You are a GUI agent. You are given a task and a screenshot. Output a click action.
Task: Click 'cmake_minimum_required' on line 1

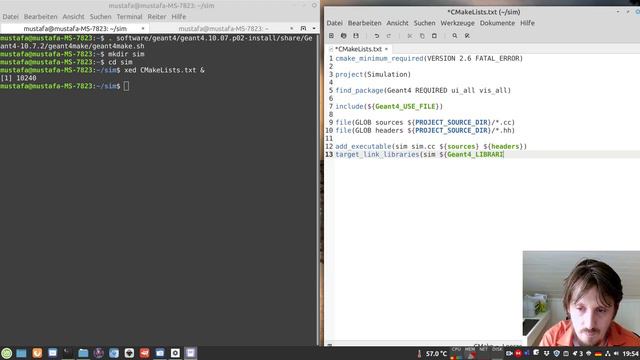[380, 58]
